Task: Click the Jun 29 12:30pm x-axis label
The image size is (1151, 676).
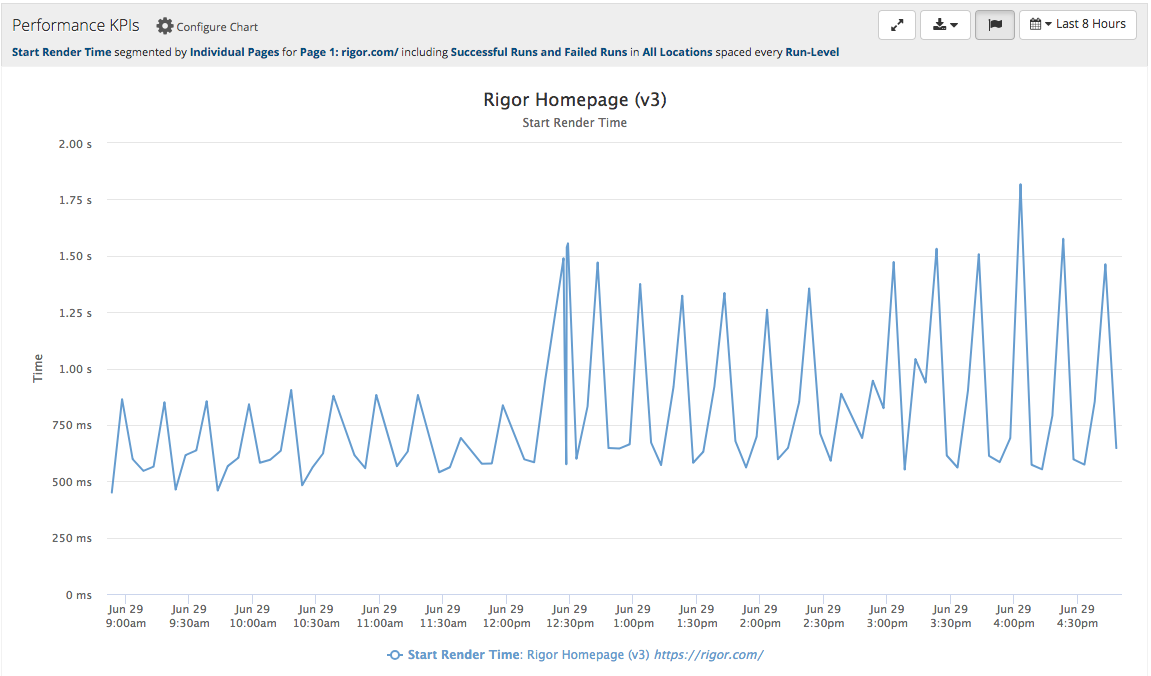Action: (570, 616)
